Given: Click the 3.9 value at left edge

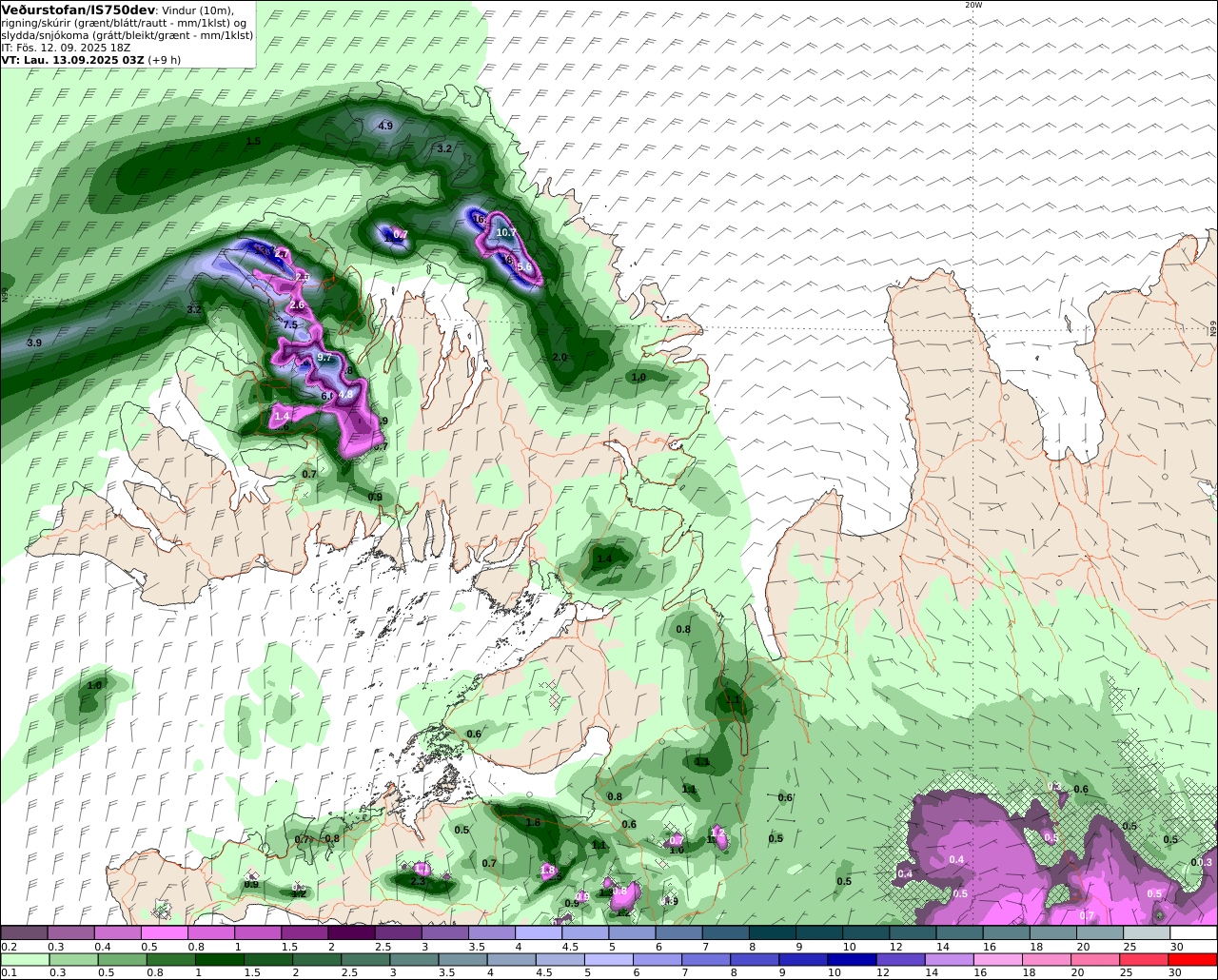Looking at the screenshot, I should (x=34, y=343).
